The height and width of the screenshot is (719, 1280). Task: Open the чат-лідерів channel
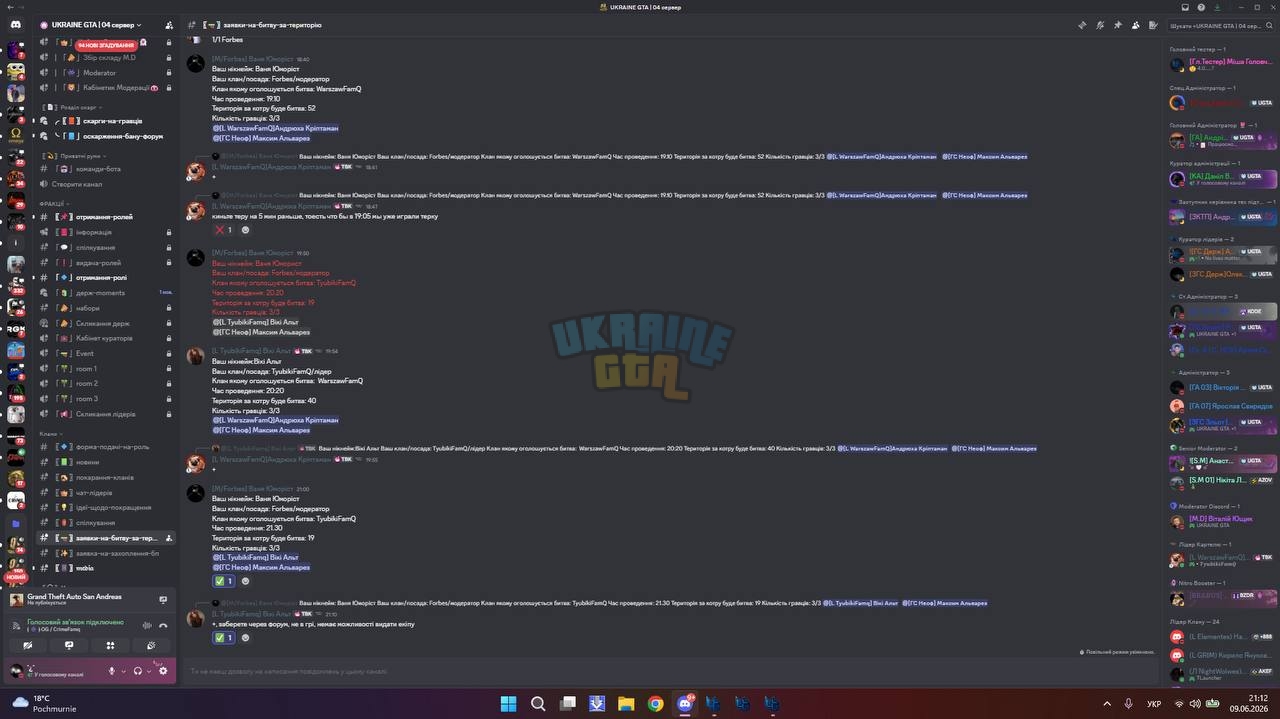click(x=106, y=492)
